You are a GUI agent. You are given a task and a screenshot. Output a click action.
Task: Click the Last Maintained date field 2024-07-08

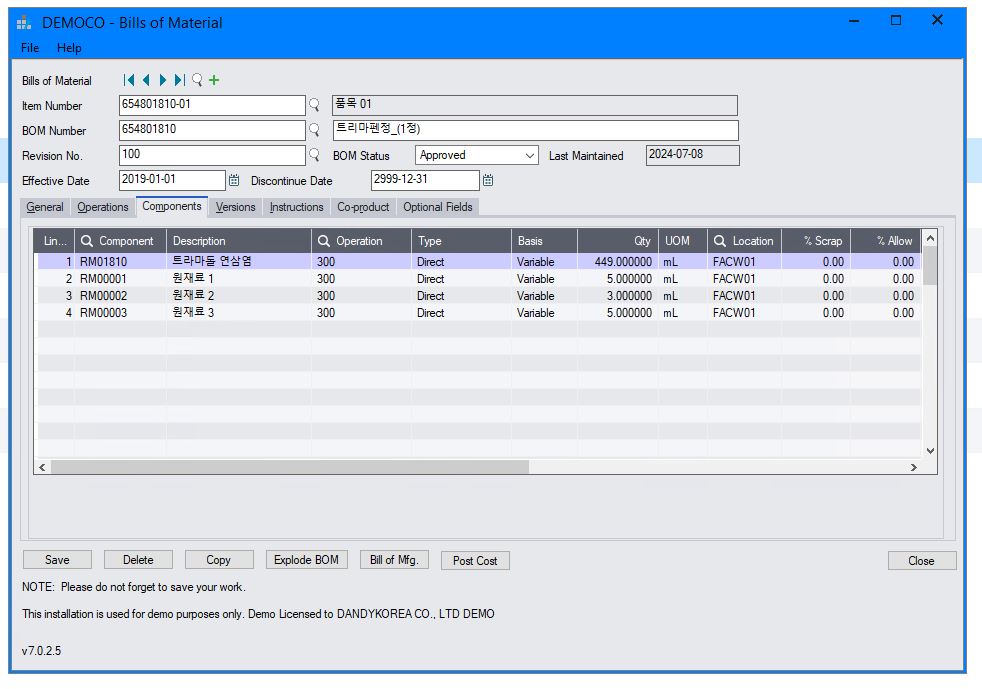tap(693, 155)
